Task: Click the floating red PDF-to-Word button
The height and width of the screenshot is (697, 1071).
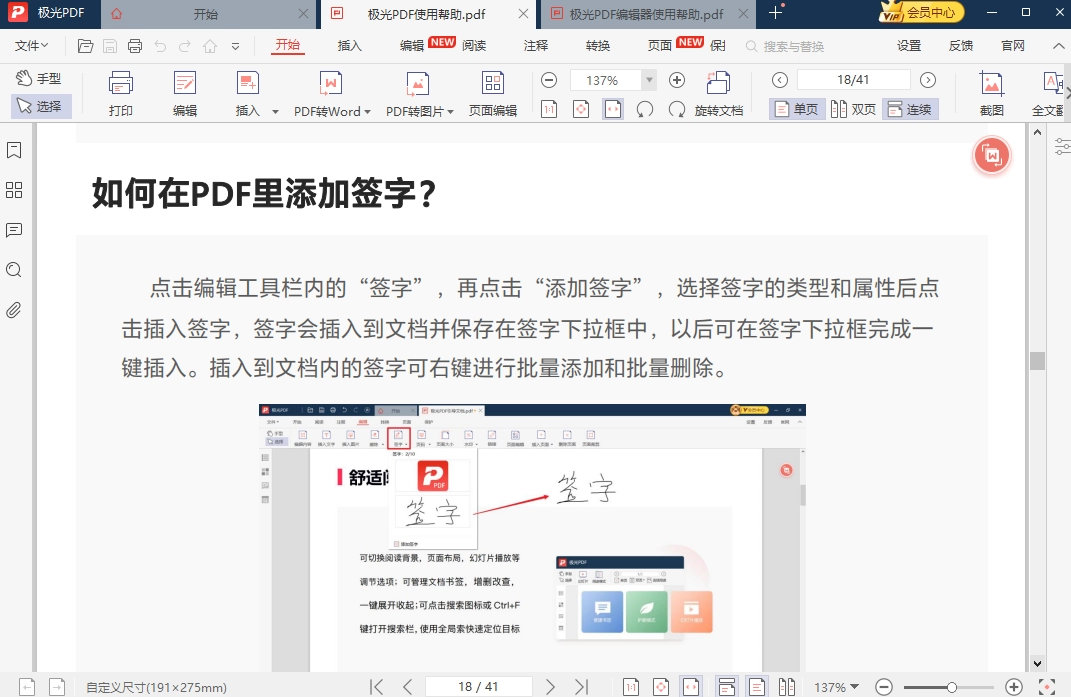Action: pyautogui.click(x=991, y=156)
